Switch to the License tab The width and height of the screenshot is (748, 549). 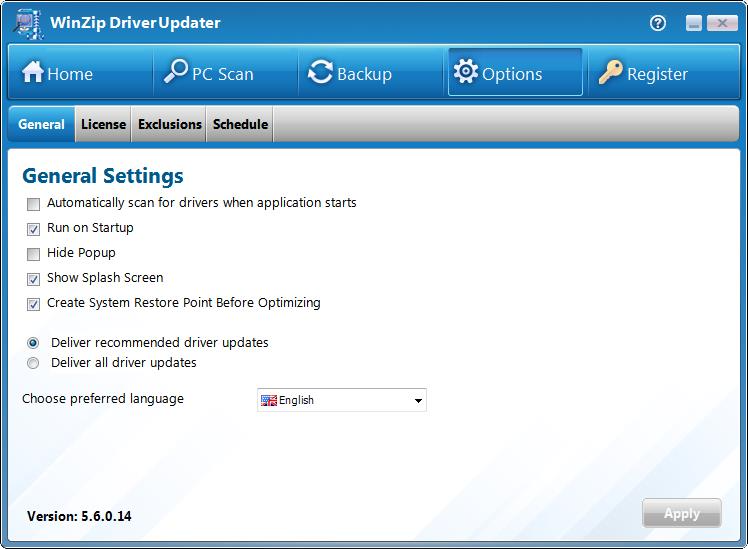[x=103, y=124]
